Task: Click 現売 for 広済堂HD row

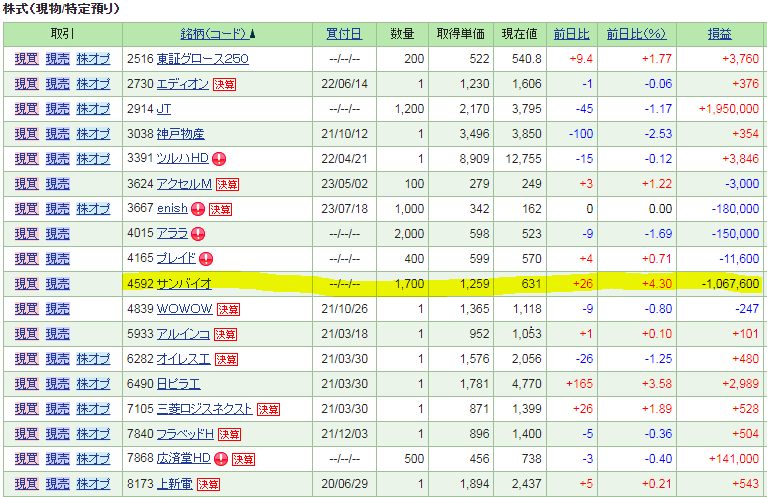Action: click(x=58, y=458)
